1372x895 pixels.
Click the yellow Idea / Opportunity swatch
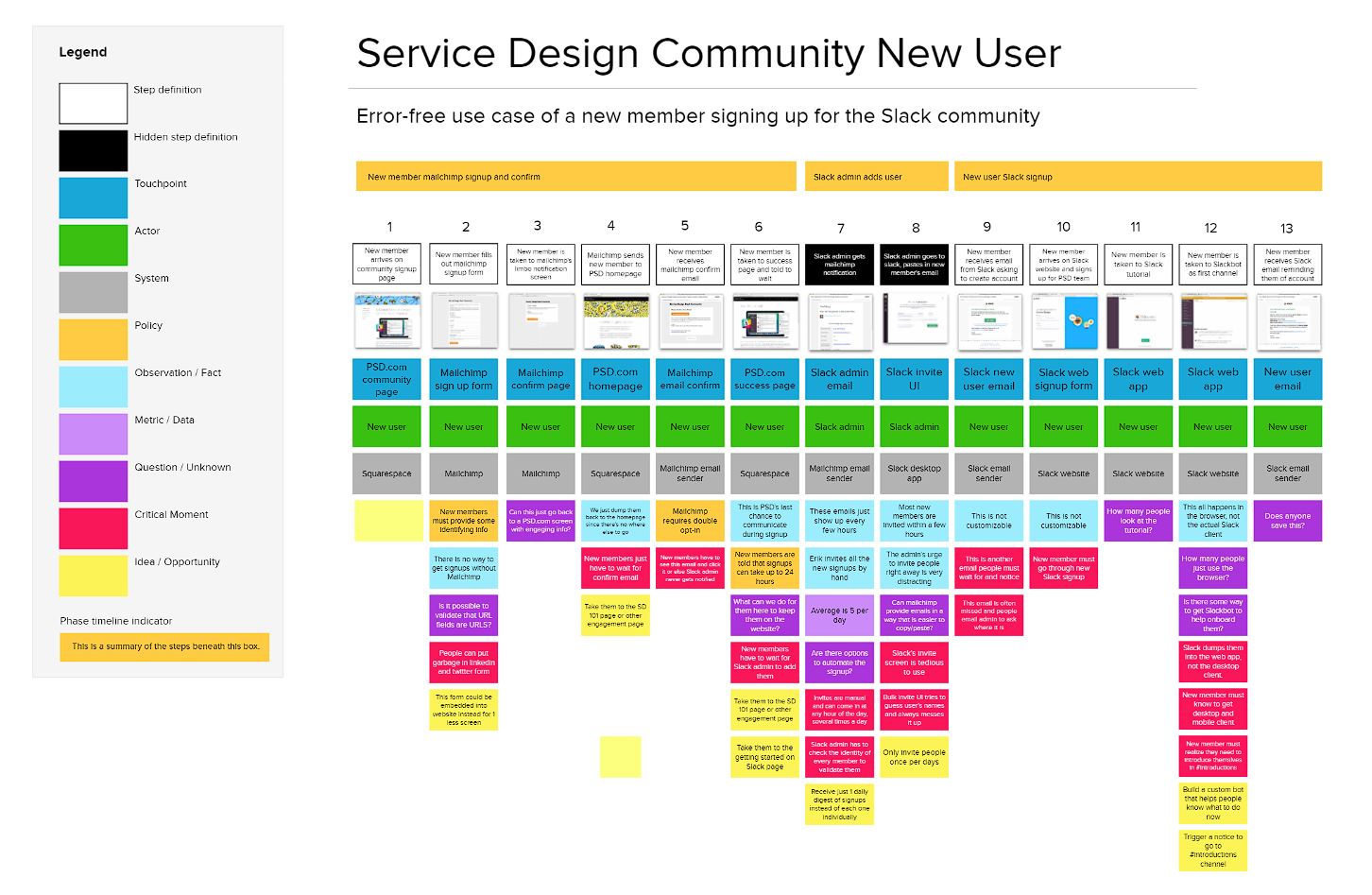tap(93, 576)
